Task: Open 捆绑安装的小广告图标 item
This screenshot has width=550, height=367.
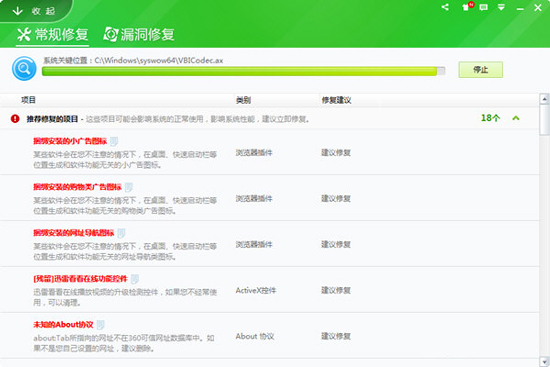Action: [70, 141]
